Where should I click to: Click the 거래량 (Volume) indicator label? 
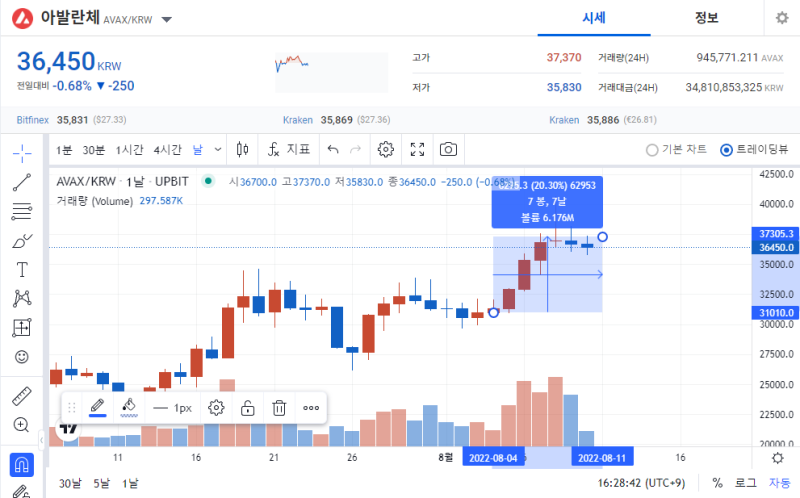pyautogui.click(x=95, y=201)
